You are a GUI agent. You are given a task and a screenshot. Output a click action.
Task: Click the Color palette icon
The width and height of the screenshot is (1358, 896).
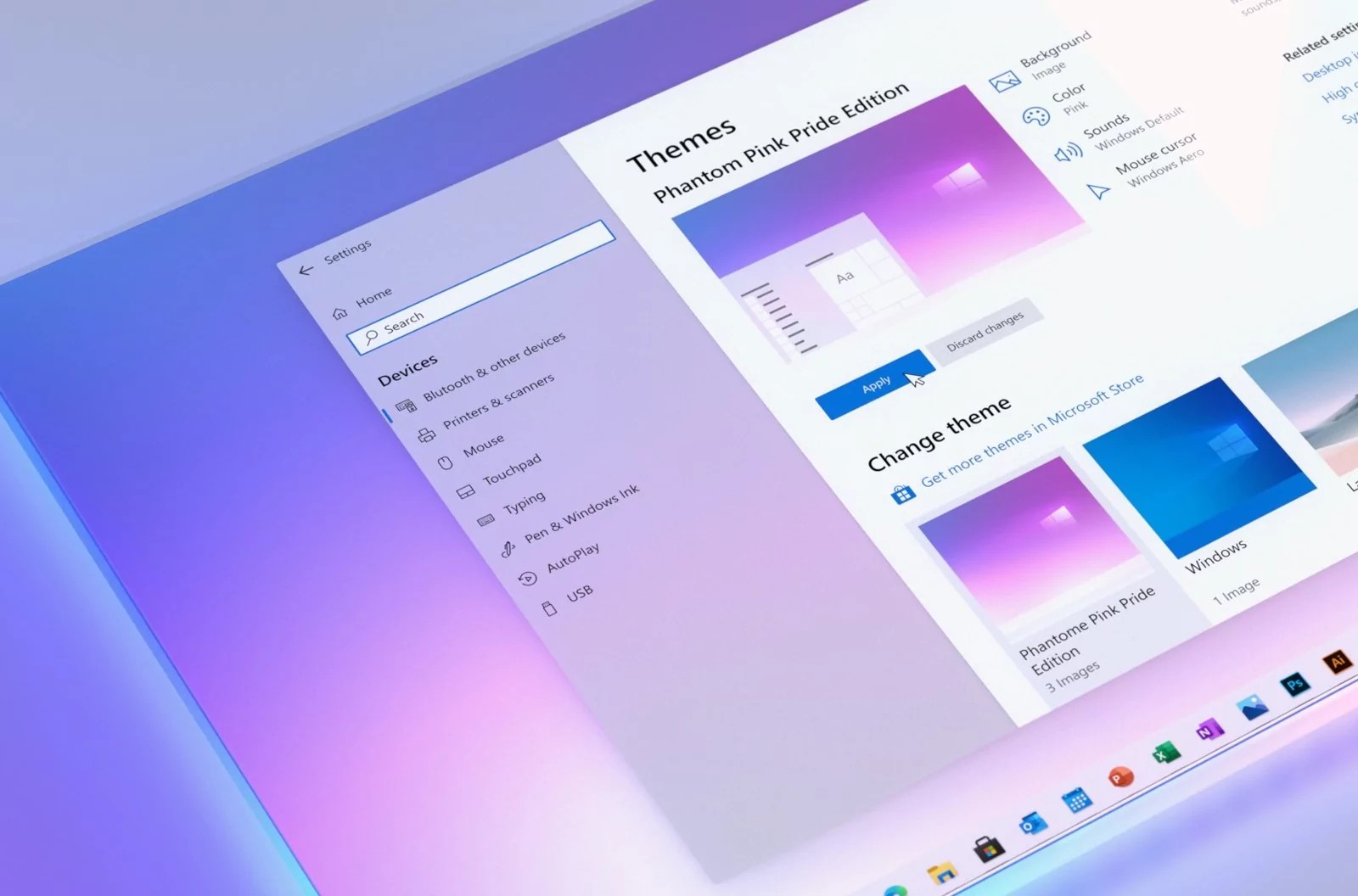tap(1035, 117)
